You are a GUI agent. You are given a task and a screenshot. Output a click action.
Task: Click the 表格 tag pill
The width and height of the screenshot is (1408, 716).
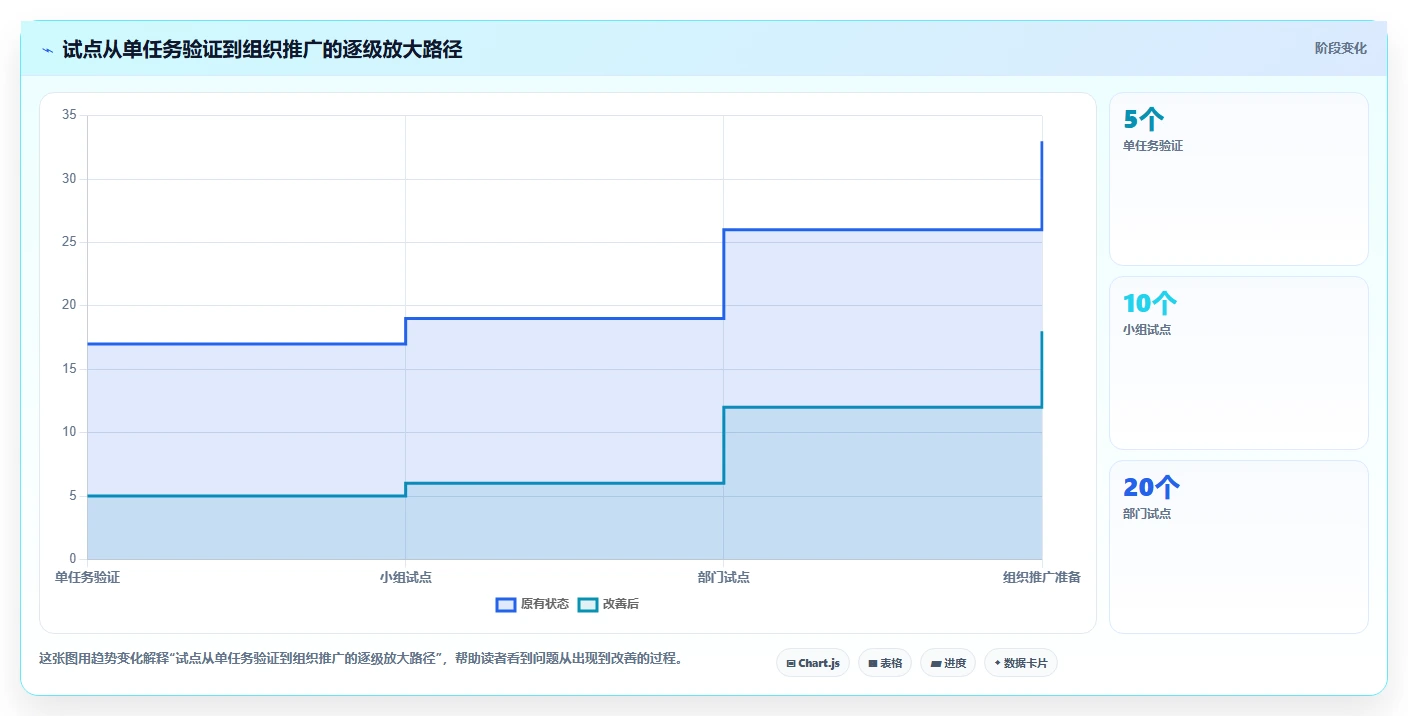(885, 663)
